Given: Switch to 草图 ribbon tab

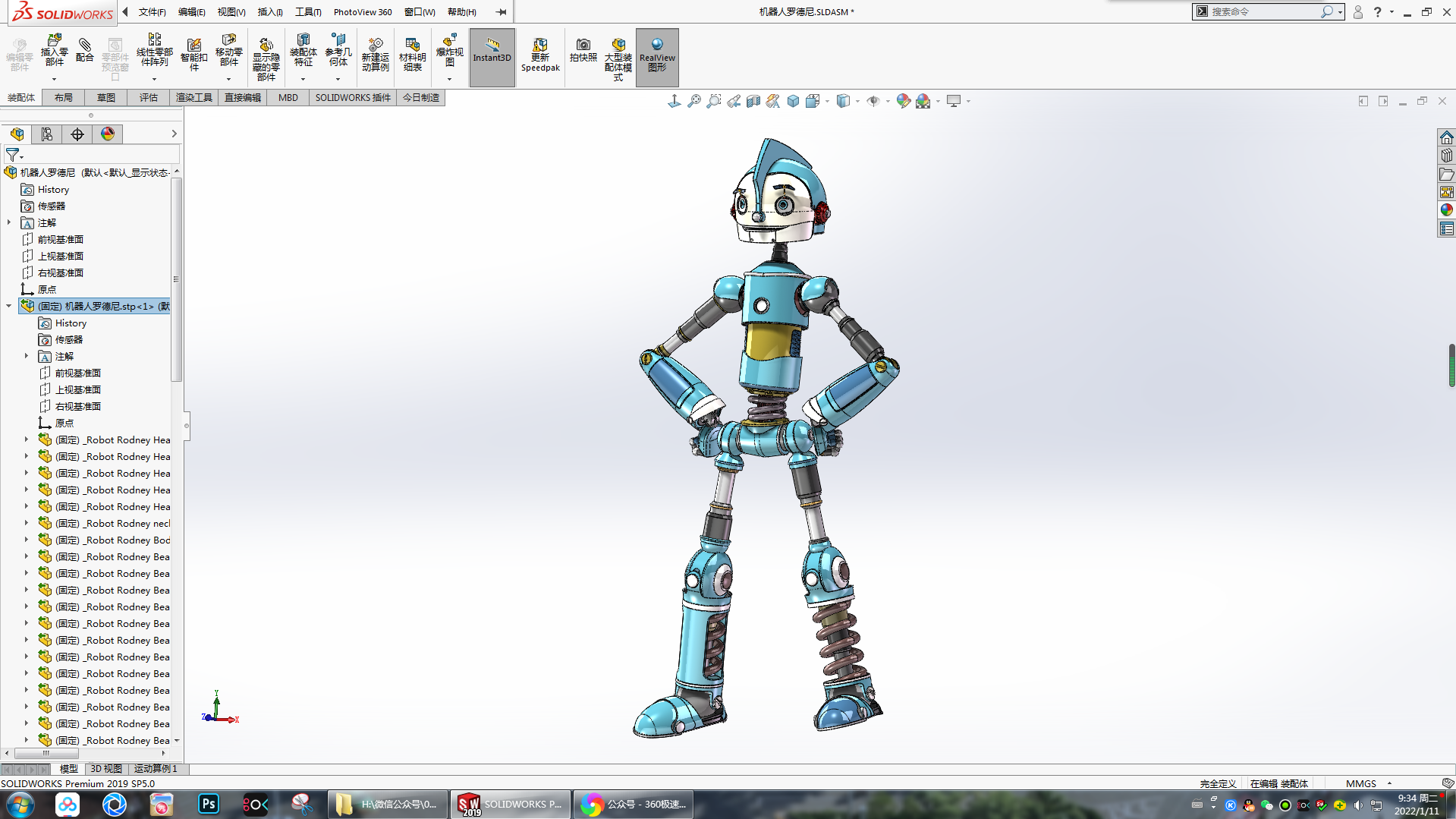Looking at the screenshot, I should pos(106,97).
